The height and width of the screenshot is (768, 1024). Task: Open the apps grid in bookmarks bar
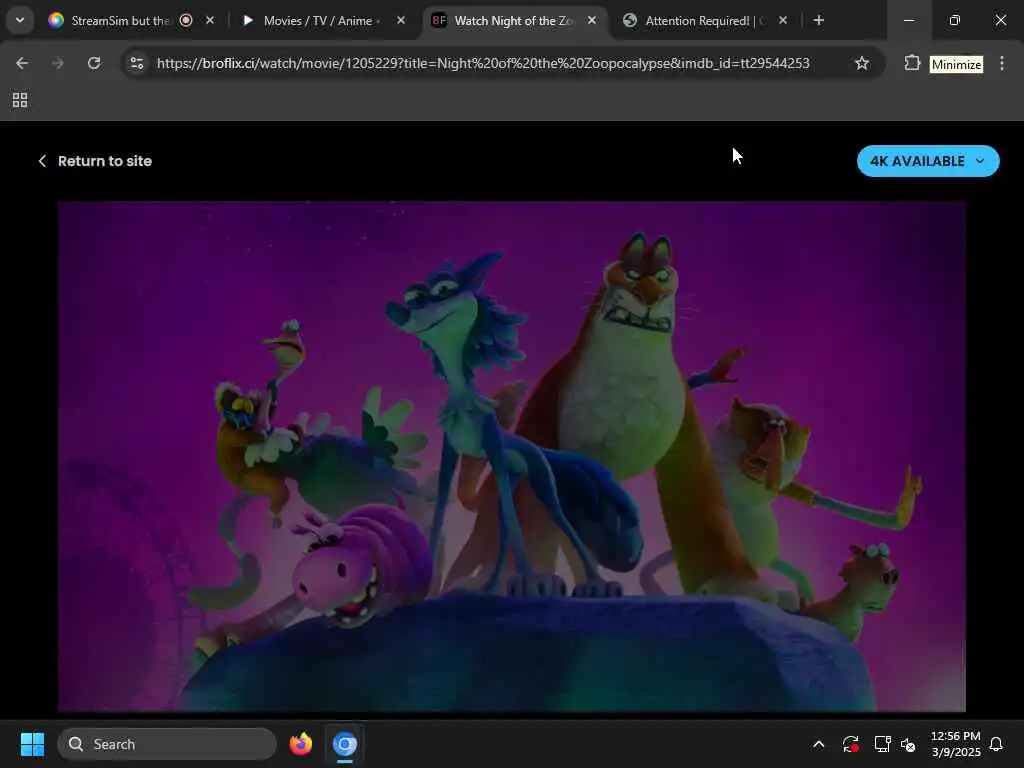pos(20,100)
